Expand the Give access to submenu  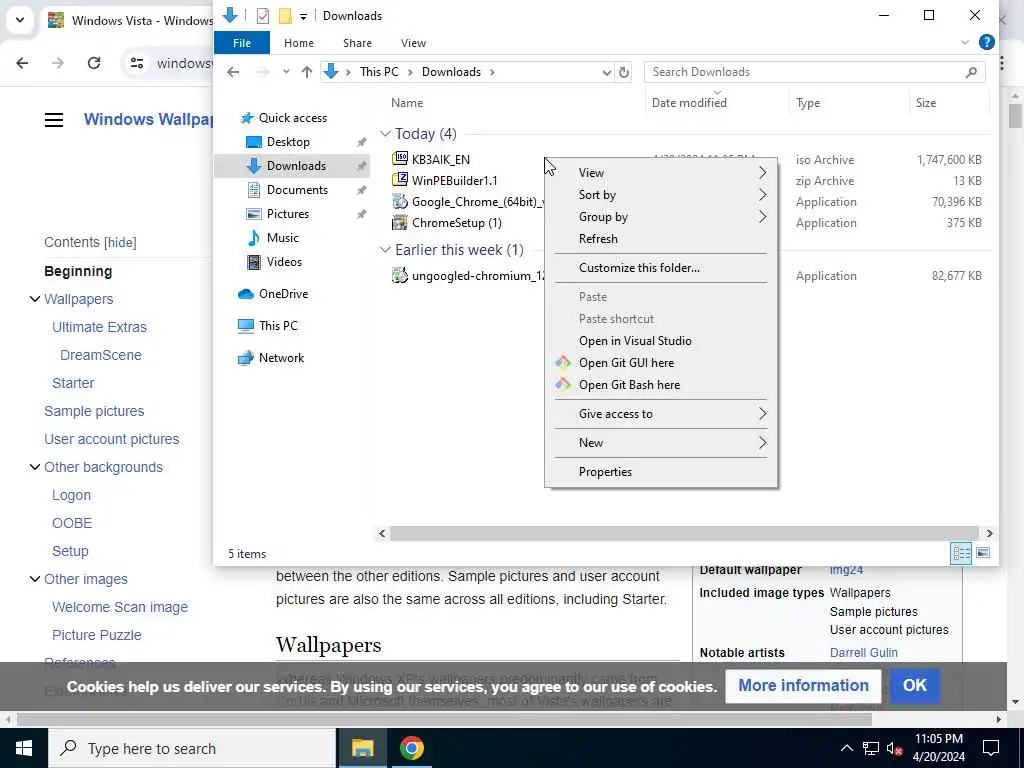click(660, 413)
